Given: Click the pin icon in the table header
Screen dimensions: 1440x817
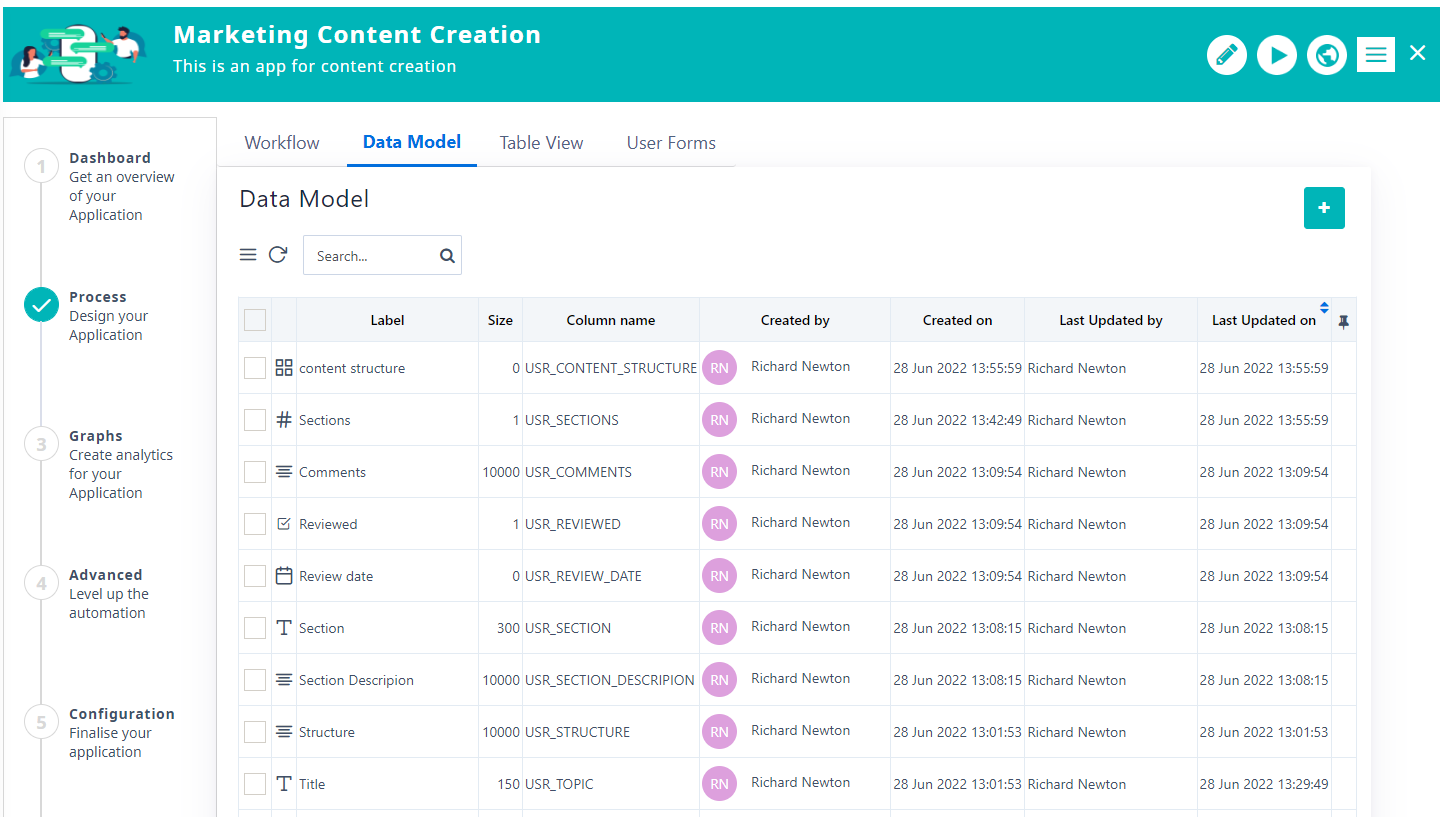Looking at the screenshot, I should 1344,320.
